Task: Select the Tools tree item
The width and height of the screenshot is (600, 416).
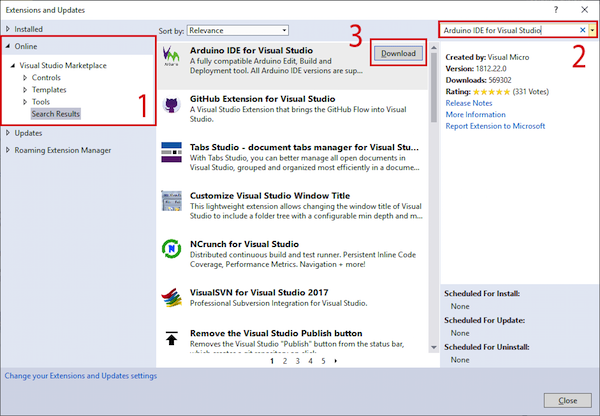Action: click(x=41, y=102)
